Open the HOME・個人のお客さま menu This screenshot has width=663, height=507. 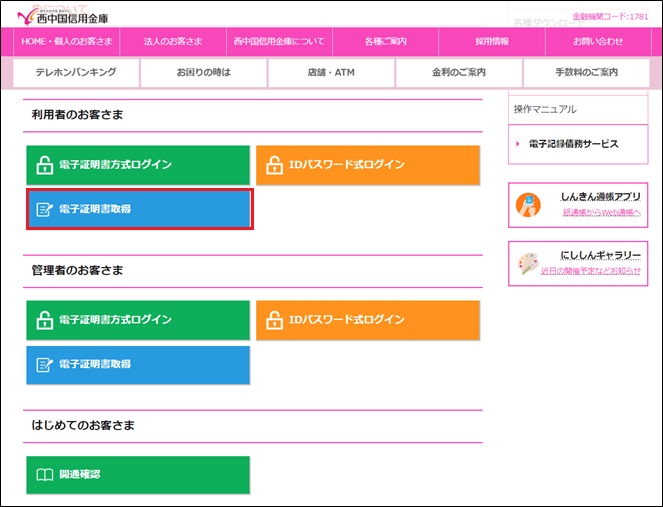(x=68, y=41)
